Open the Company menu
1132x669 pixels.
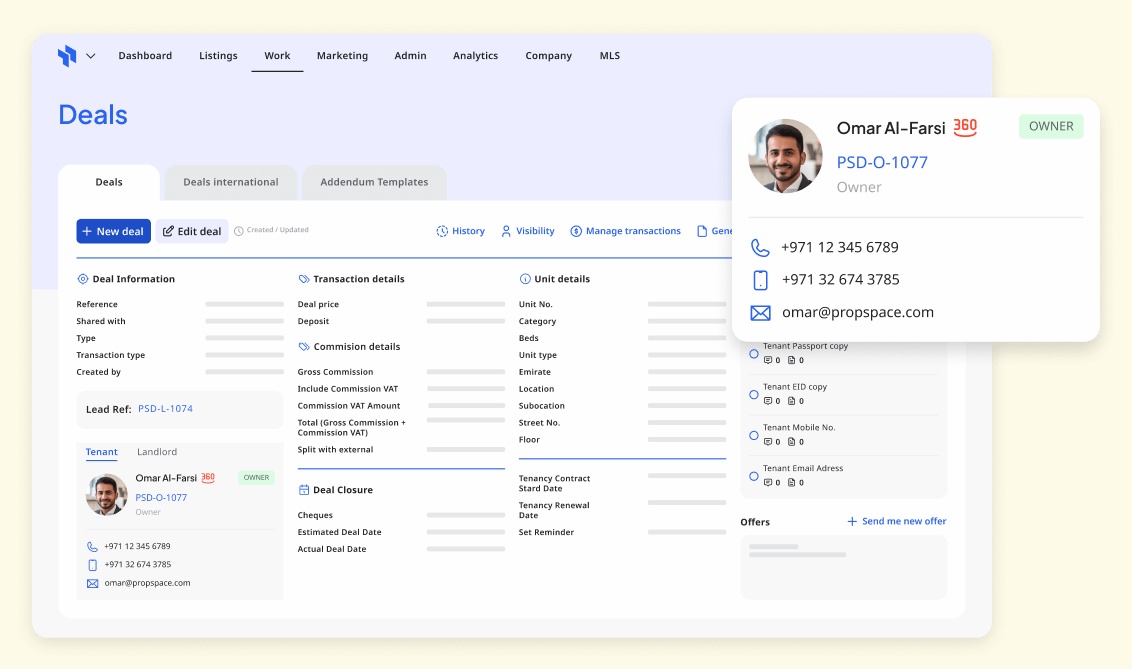pos(549,56)
